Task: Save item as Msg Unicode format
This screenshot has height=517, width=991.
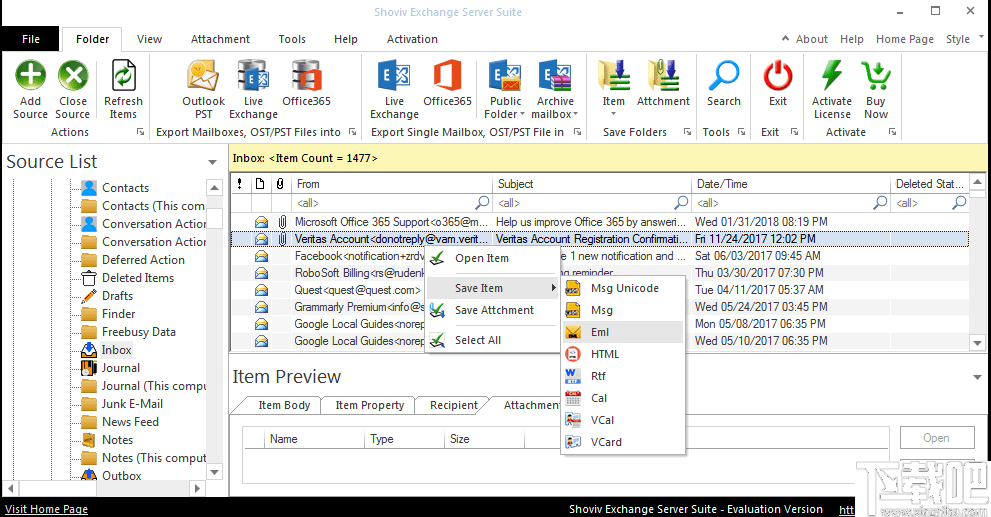Action: coord(623,288)
